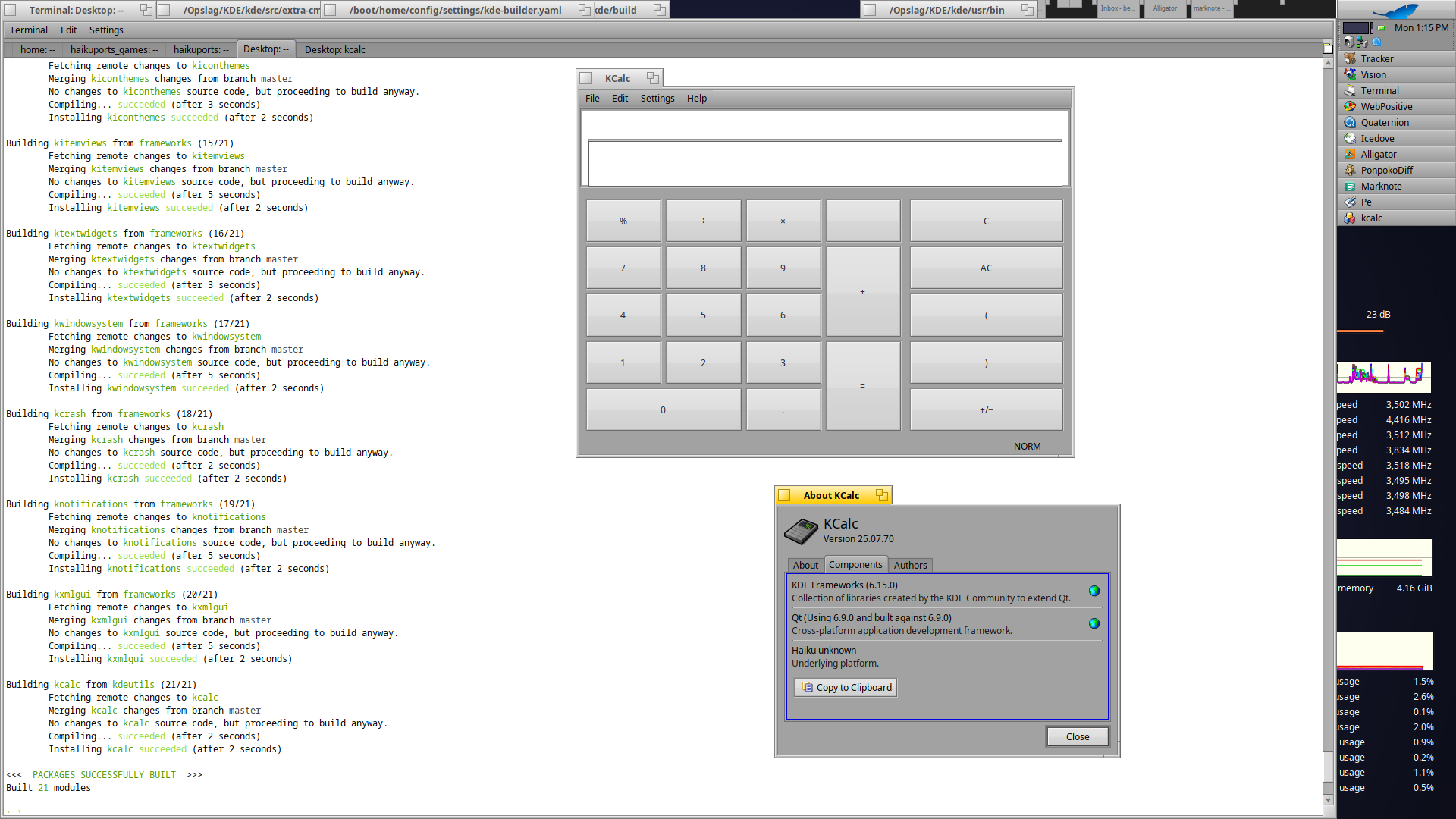Open Icedove from the Deskbar list
Screen dimensions: 1456x819
pos(1376,138)
